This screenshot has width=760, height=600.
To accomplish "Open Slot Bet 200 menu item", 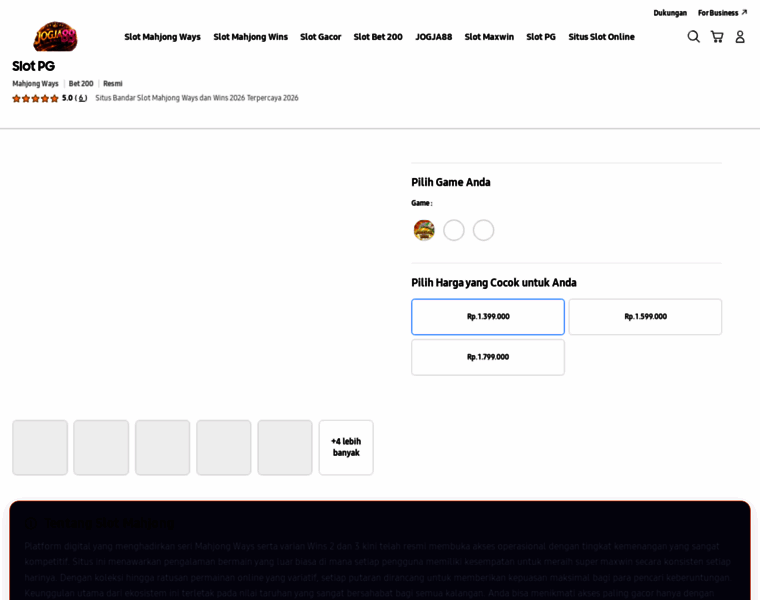I will (378, 37).
